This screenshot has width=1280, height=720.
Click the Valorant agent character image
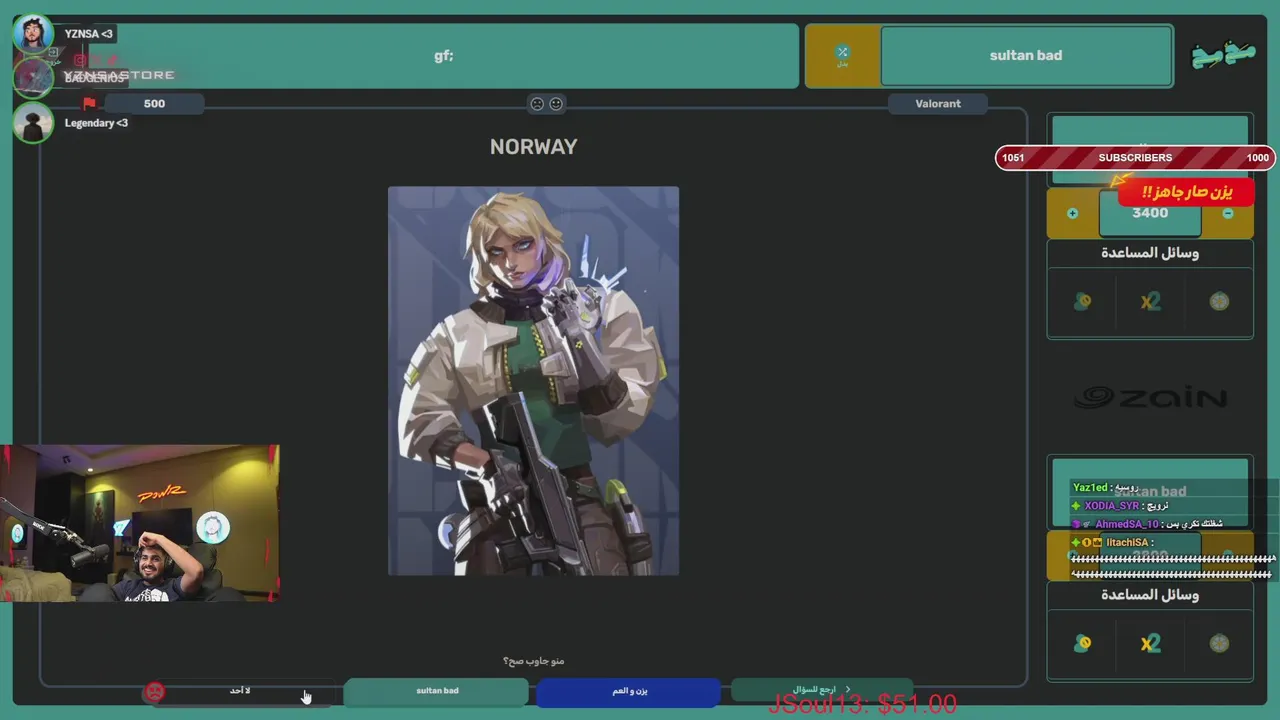533,381
